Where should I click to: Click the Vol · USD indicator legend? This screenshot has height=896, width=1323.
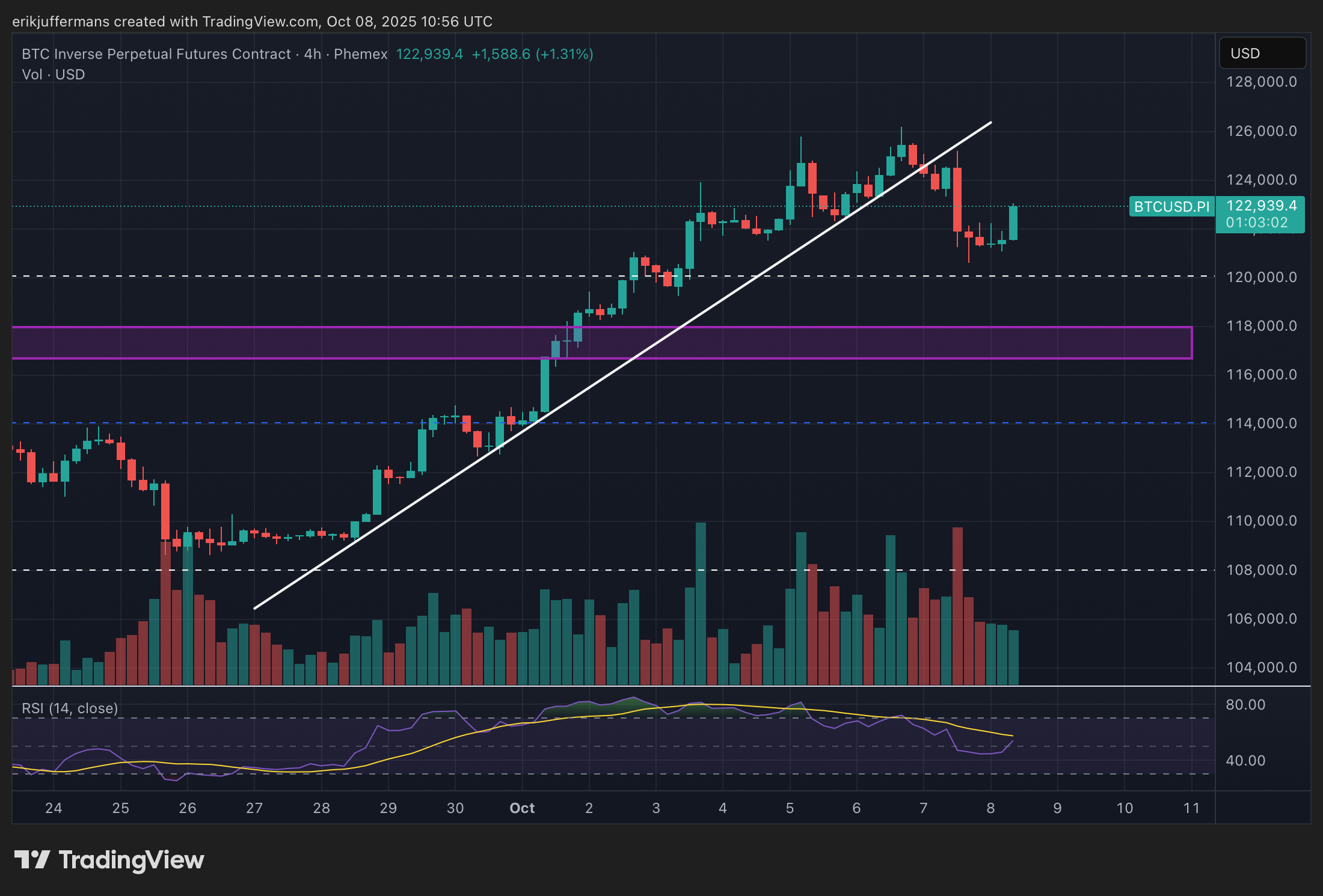(x=53, y=75)
